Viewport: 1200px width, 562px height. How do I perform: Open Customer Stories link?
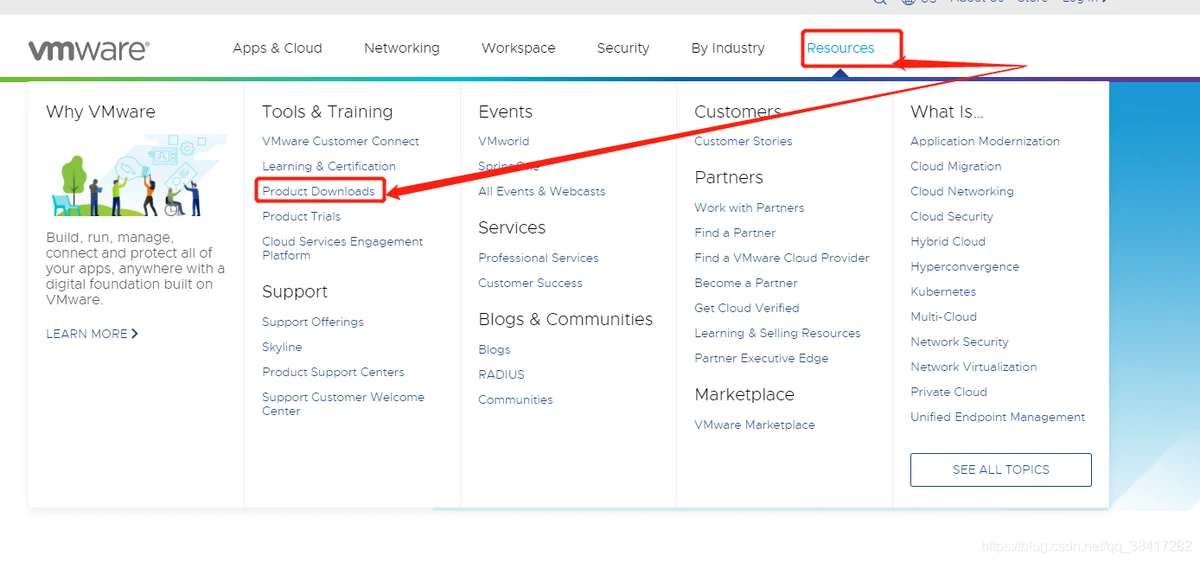[x=743, y=141]
